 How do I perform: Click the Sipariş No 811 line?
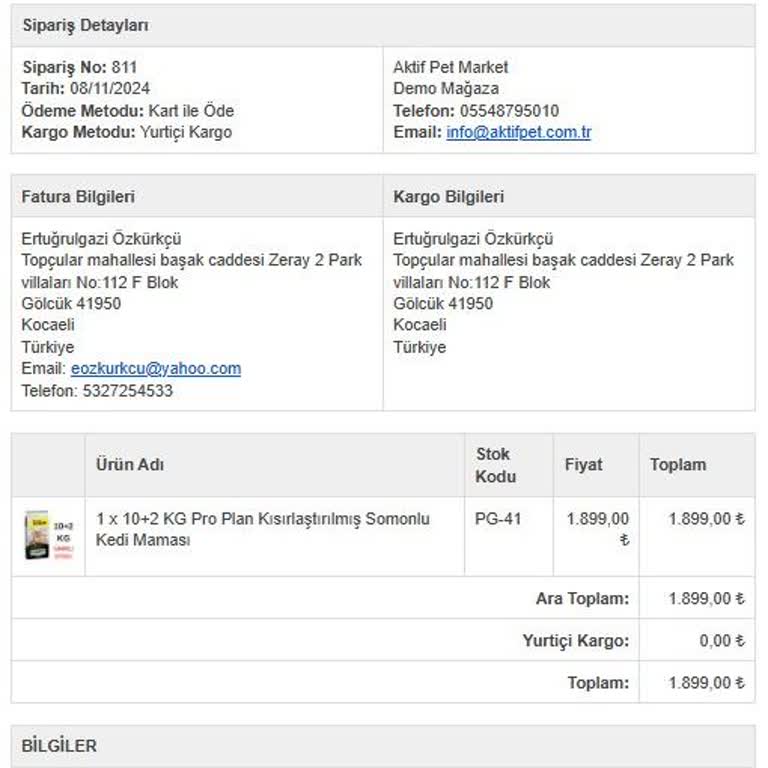tap(80, 67)
